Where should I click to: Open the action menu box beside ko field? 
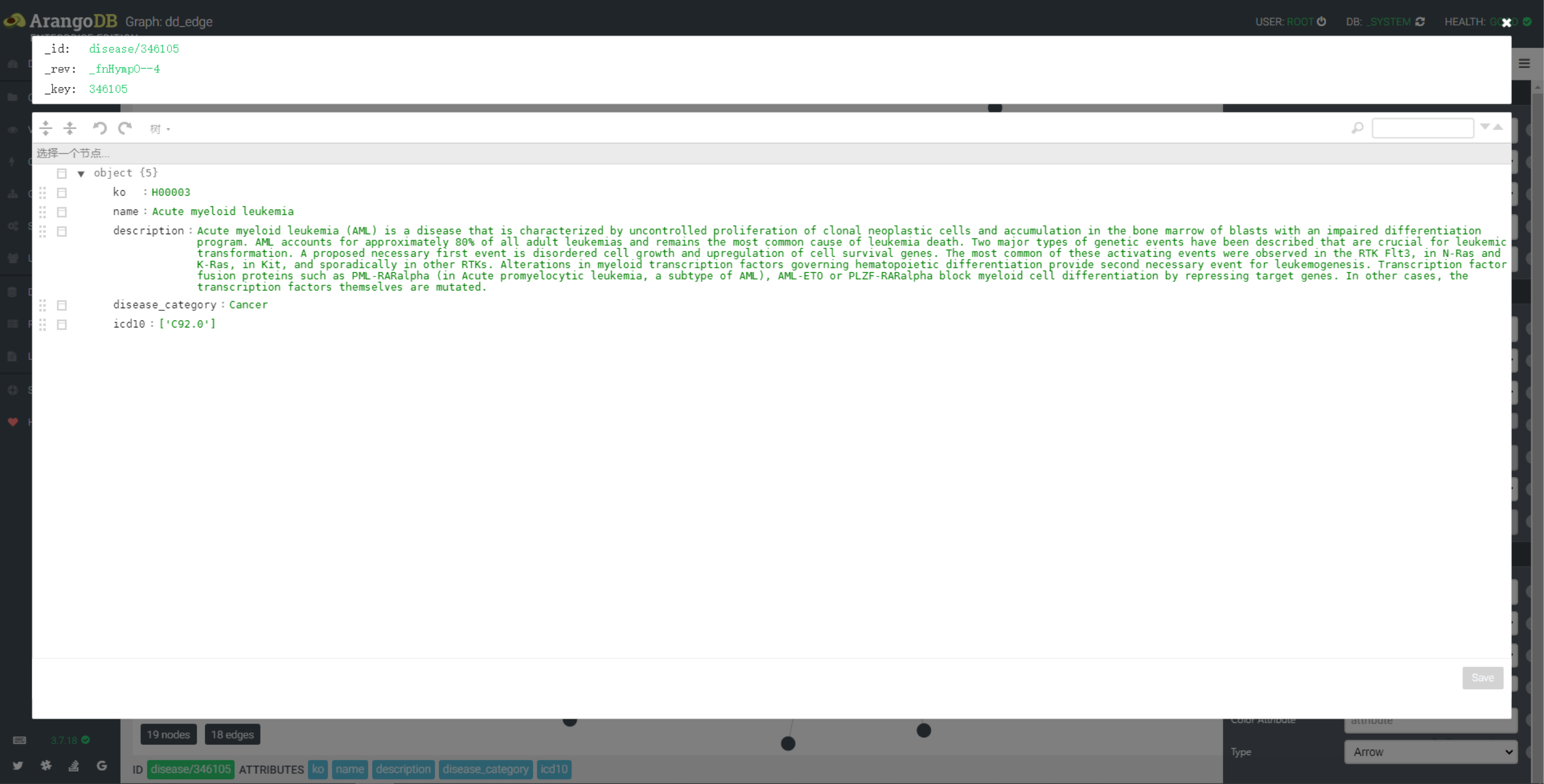(x=62, y=193)
